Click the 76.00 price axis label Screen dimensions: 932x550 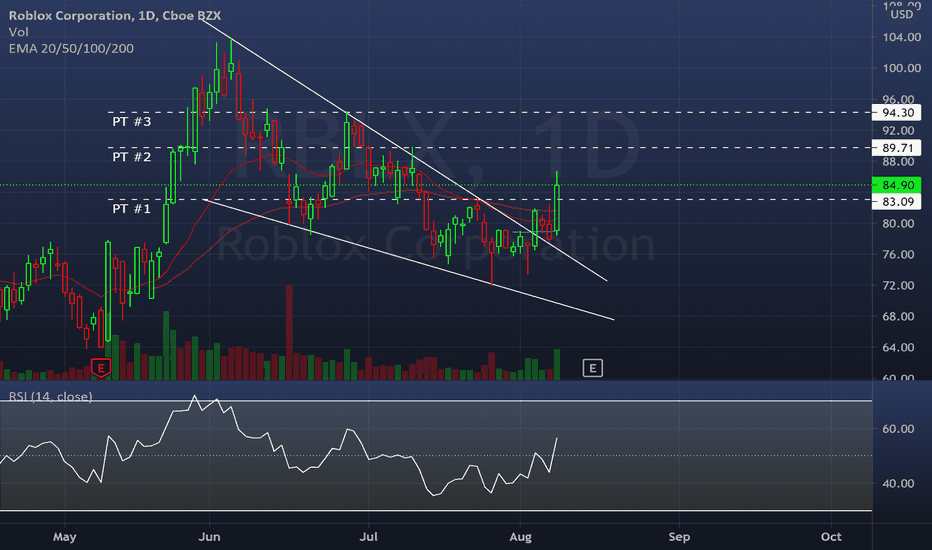(898, 254)
